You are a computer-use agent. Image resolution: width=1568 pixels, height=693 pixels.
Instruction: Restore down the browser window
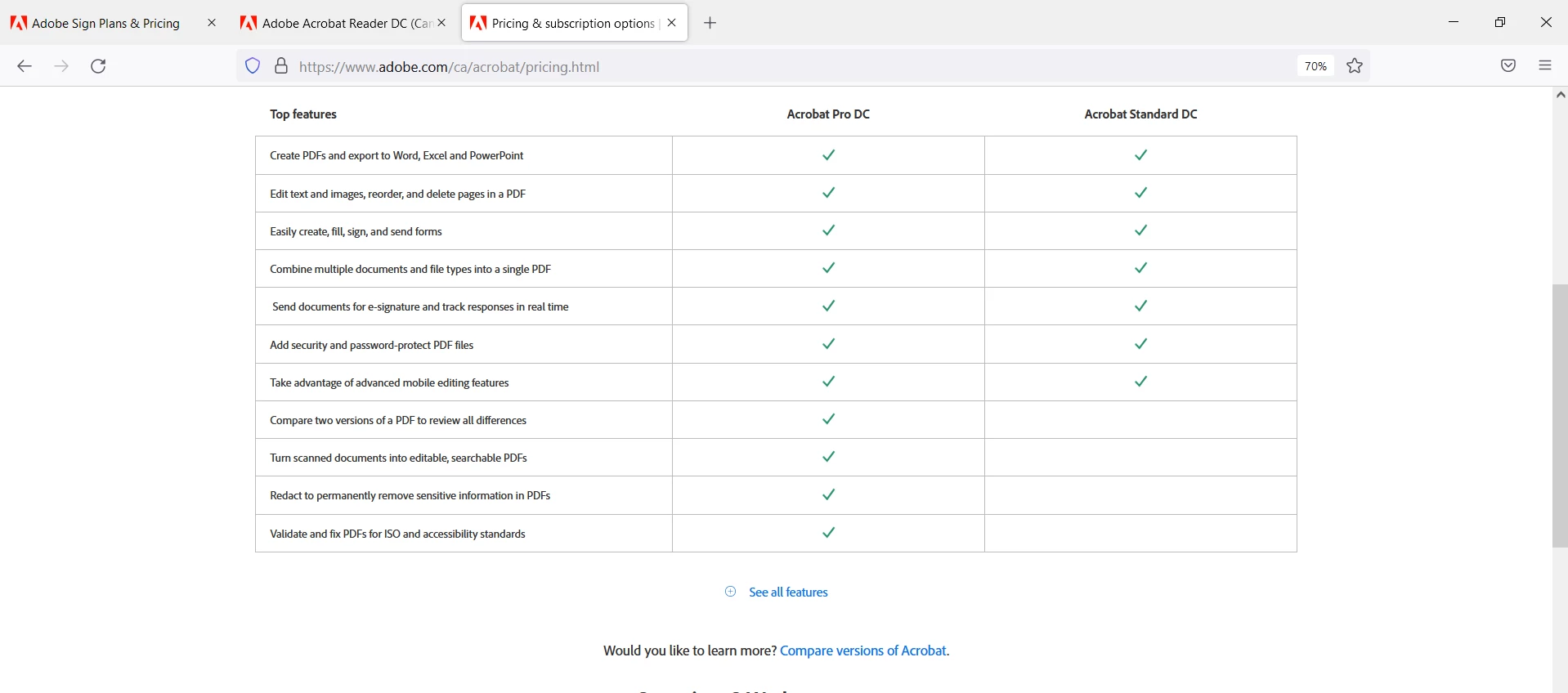[x=1500, y=22]
